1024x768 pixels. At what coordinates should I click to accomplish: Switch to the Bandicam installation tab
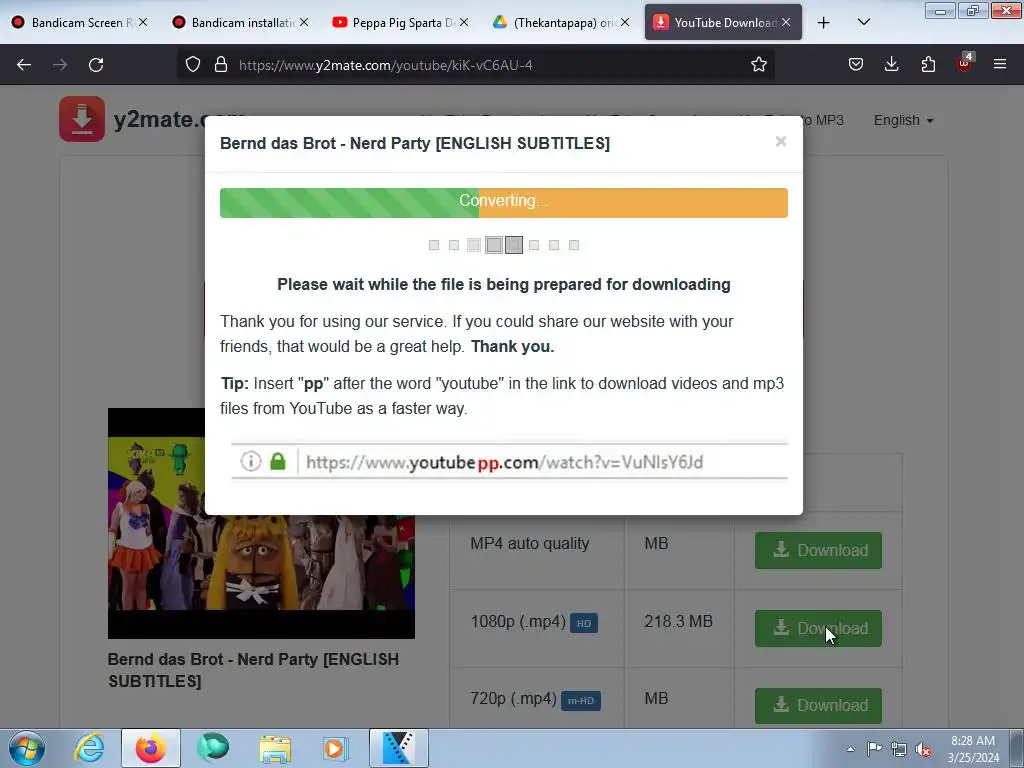[x=240, y=23]
